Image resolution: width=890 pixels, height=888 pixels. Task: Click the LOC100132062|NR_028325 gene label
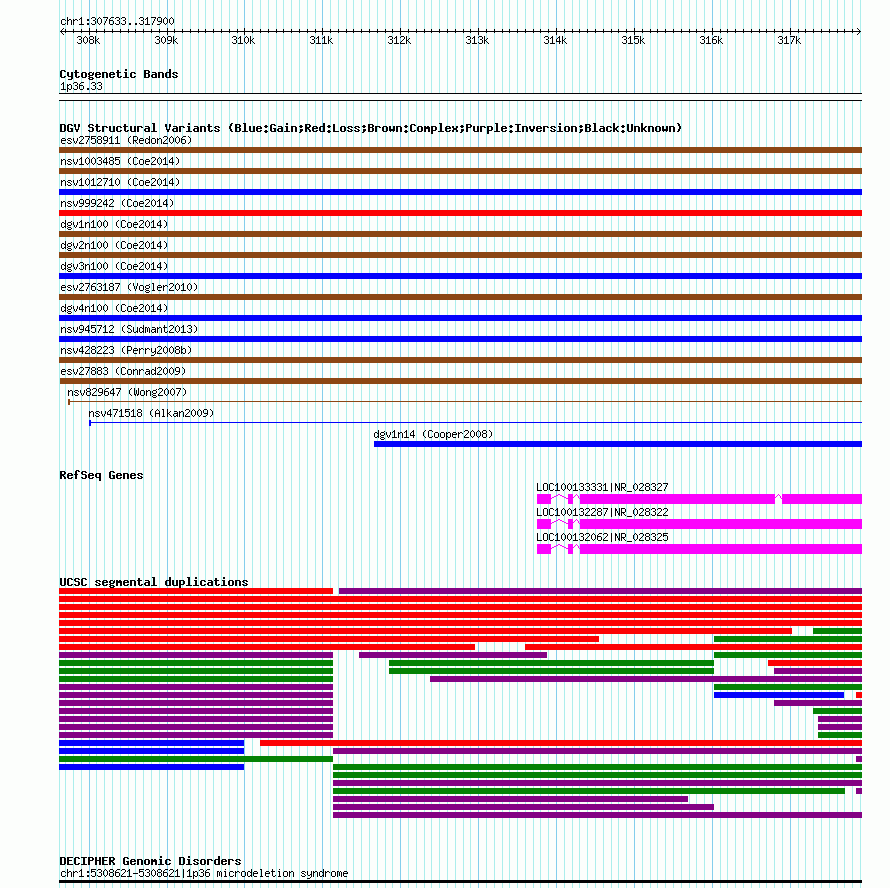click(x=602, y=537)
